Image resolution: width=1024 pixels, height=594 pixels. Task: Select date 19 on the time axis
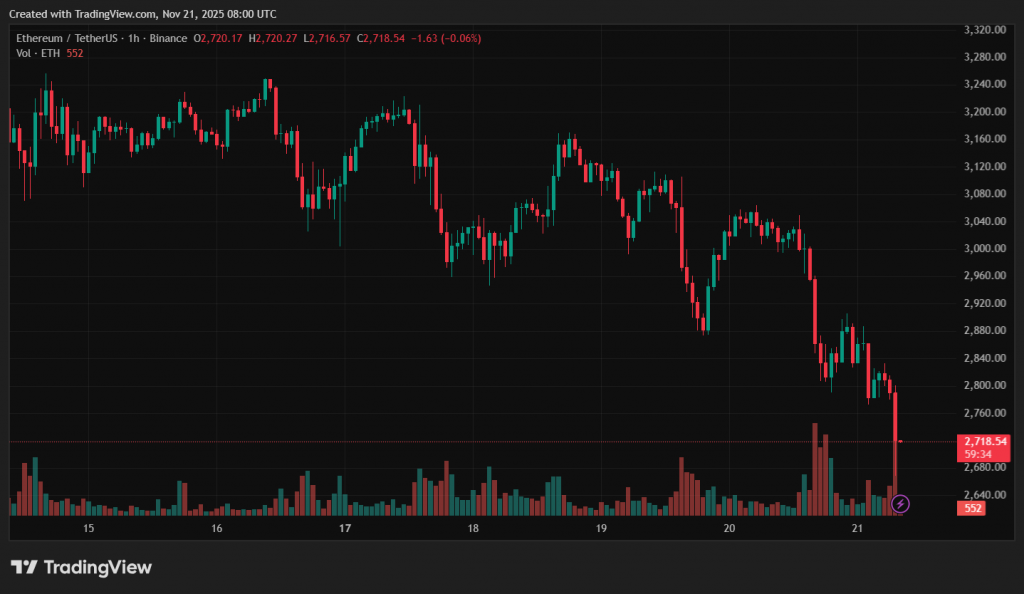coord(601,527)
